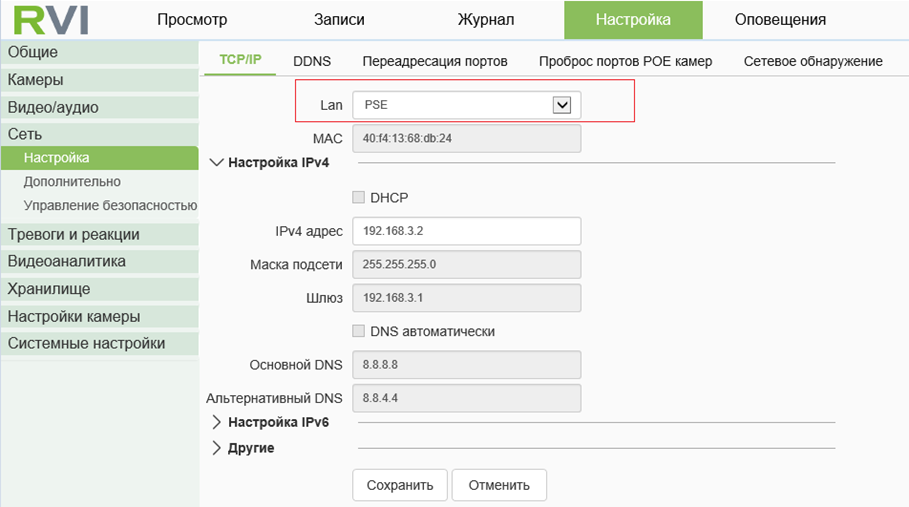The height and width of the screenshot is (507, 909).
Task: Open Проброс портов POE камер tab
Action: tap(625, 61)
